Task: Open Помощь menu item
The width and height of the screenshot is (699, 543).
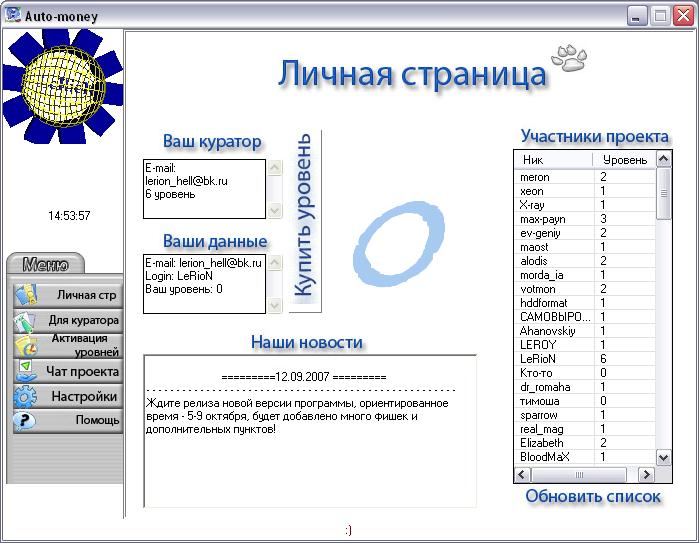Action: click(x=68, y=420)
